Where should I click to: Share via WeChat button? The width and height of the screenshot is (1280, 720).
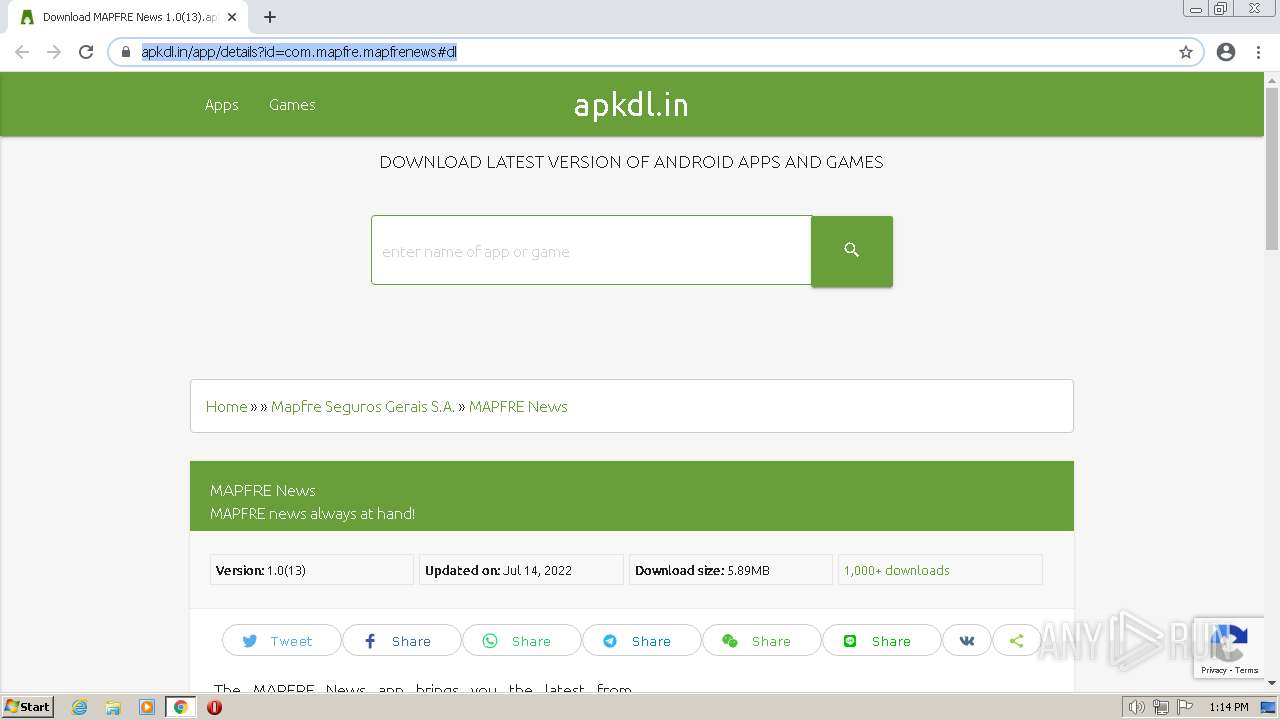[761, 641]
